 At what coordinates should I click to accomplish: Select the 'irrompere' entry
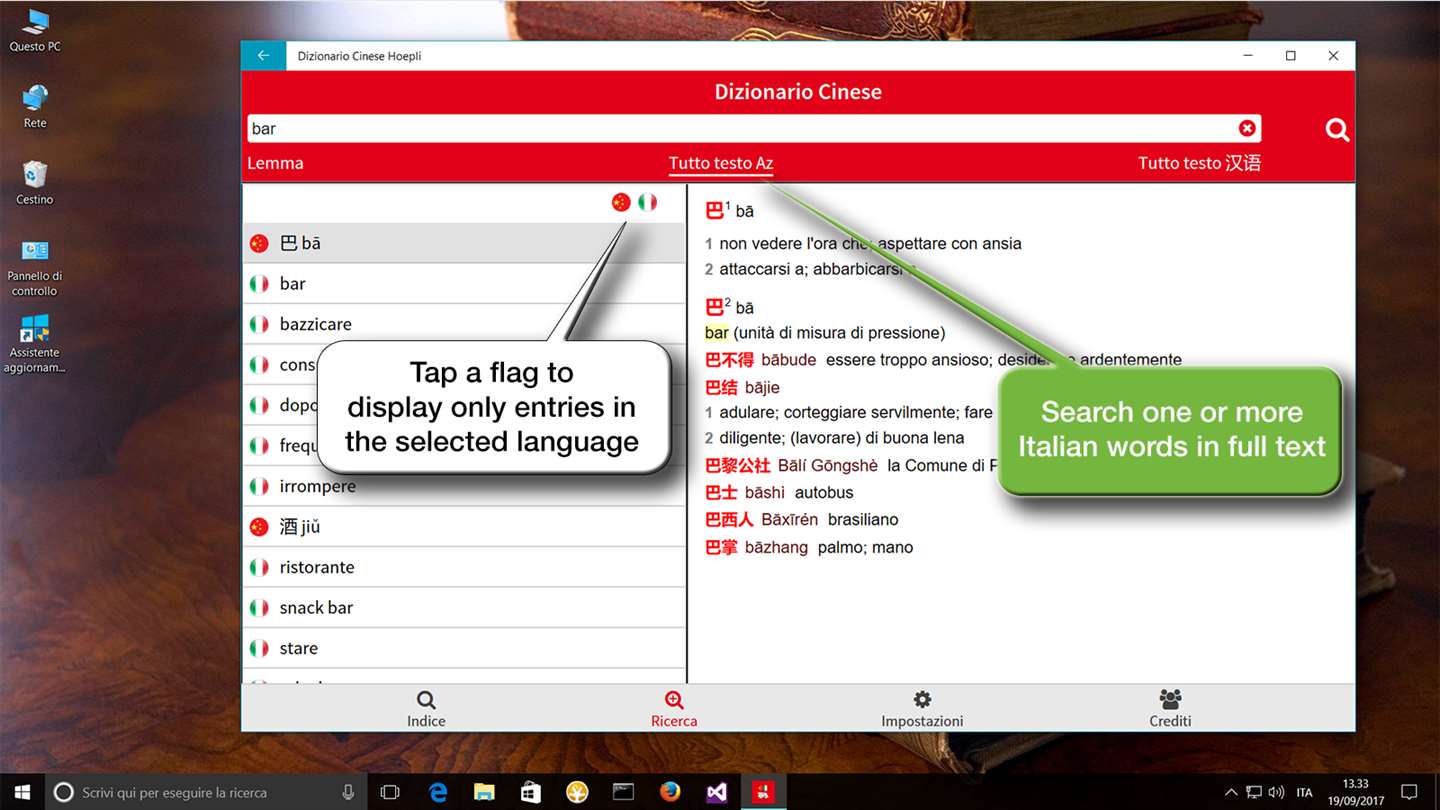(464, 486)
